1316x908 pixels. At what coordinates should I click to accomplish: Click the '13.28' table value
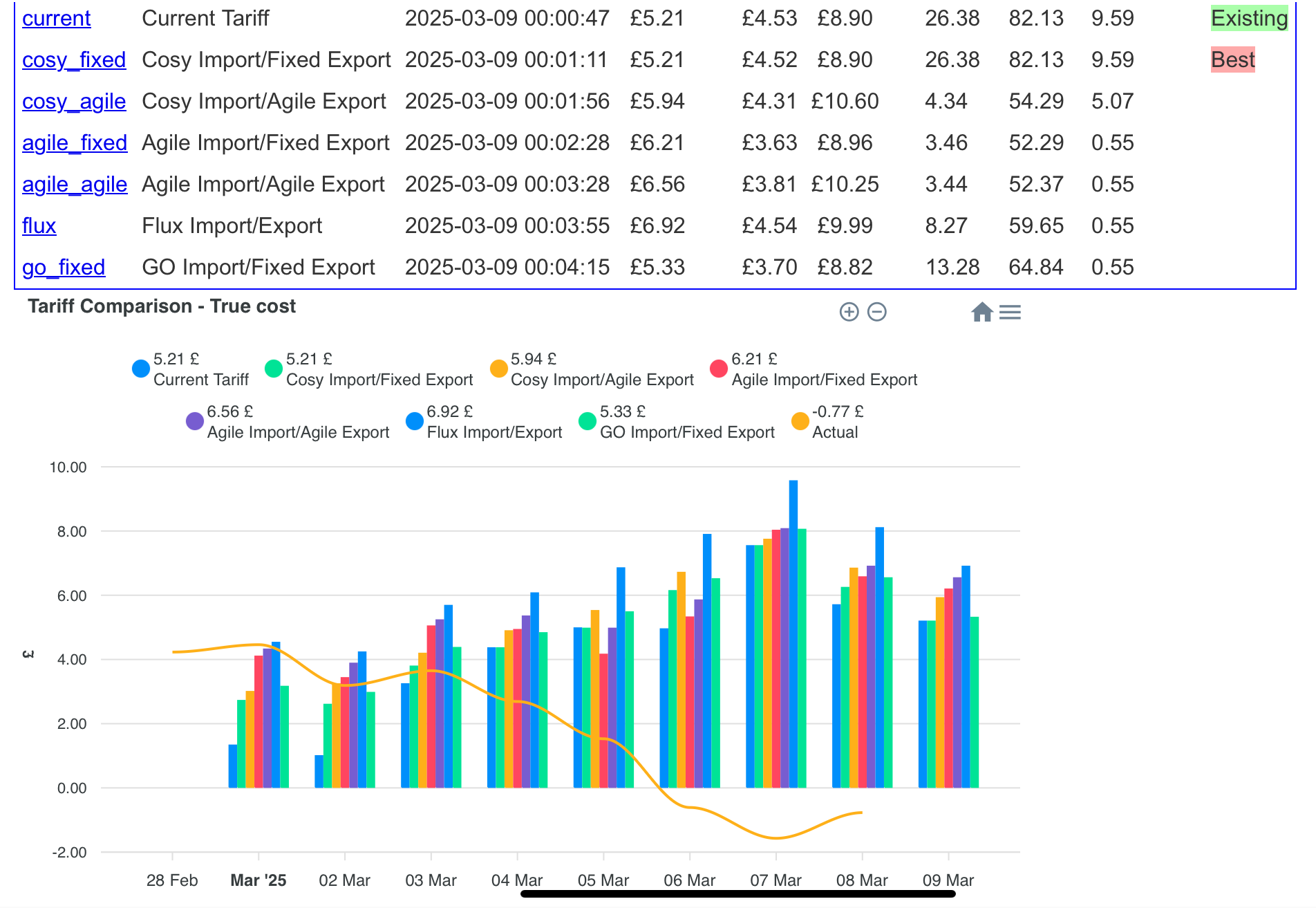click(952, 268)
